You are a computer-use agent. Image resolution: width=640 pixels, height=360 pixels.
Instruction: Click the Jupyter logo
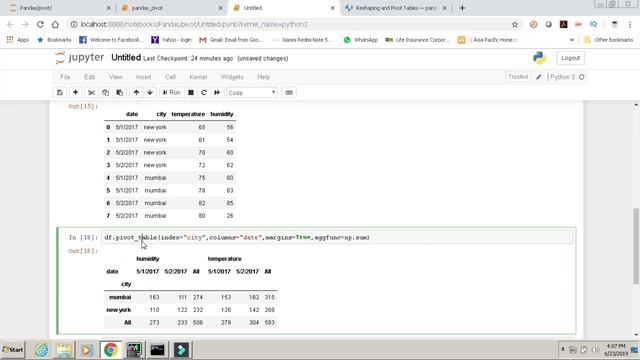coord(80,58)
